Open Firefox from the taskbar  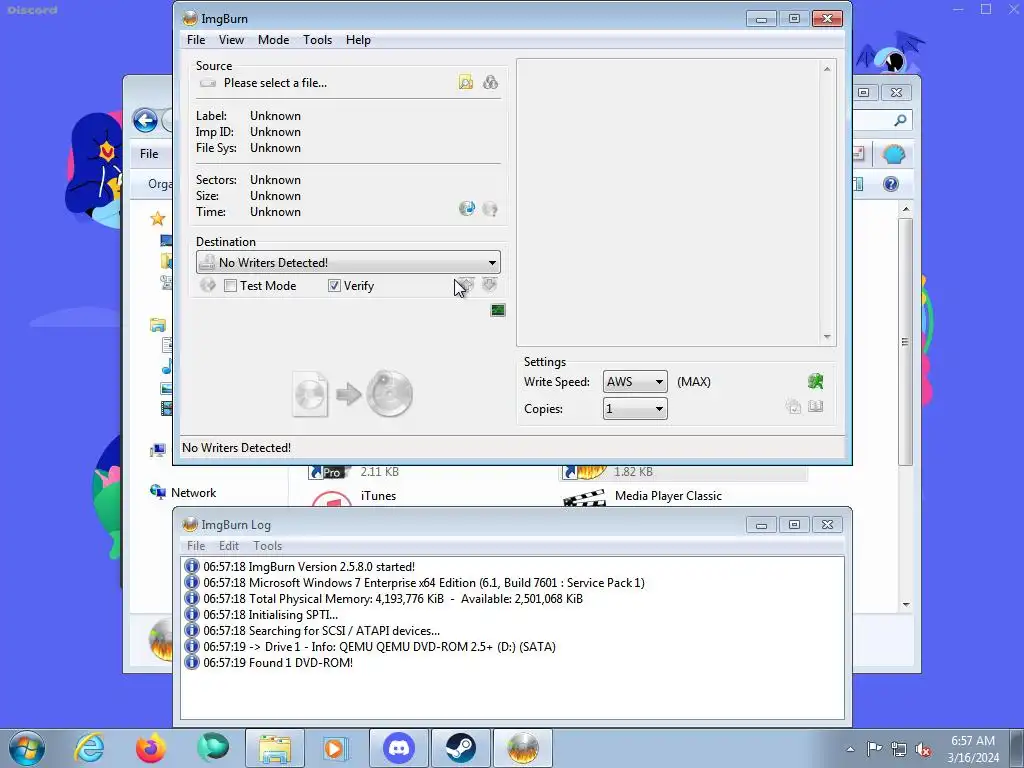(x=151, y=748)
